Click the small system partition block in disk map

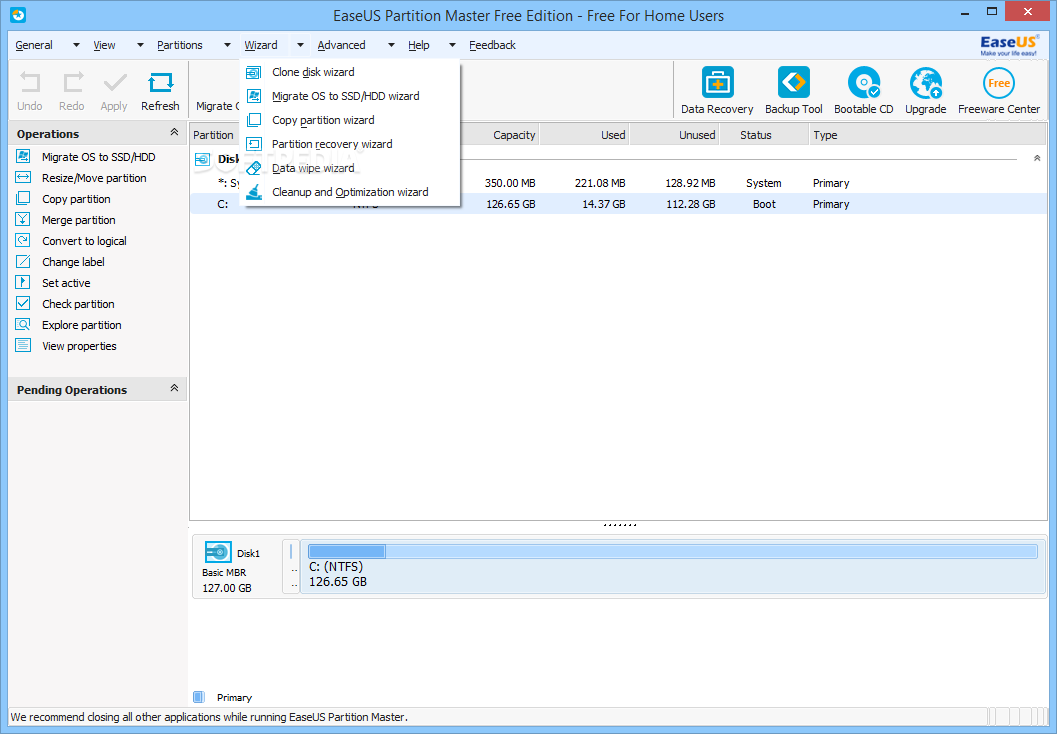(x=291, y=568)
